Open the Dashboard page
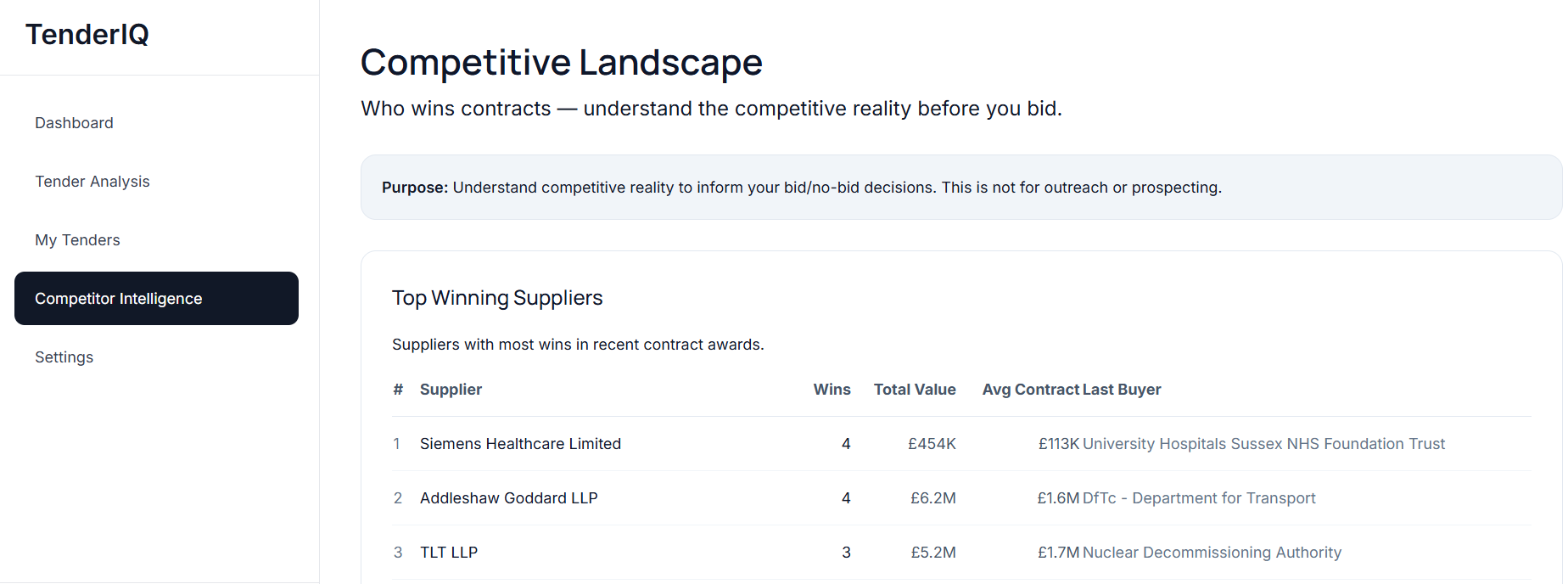The height and width of the screenshot is (584, 1568). [x=74, y=123]
